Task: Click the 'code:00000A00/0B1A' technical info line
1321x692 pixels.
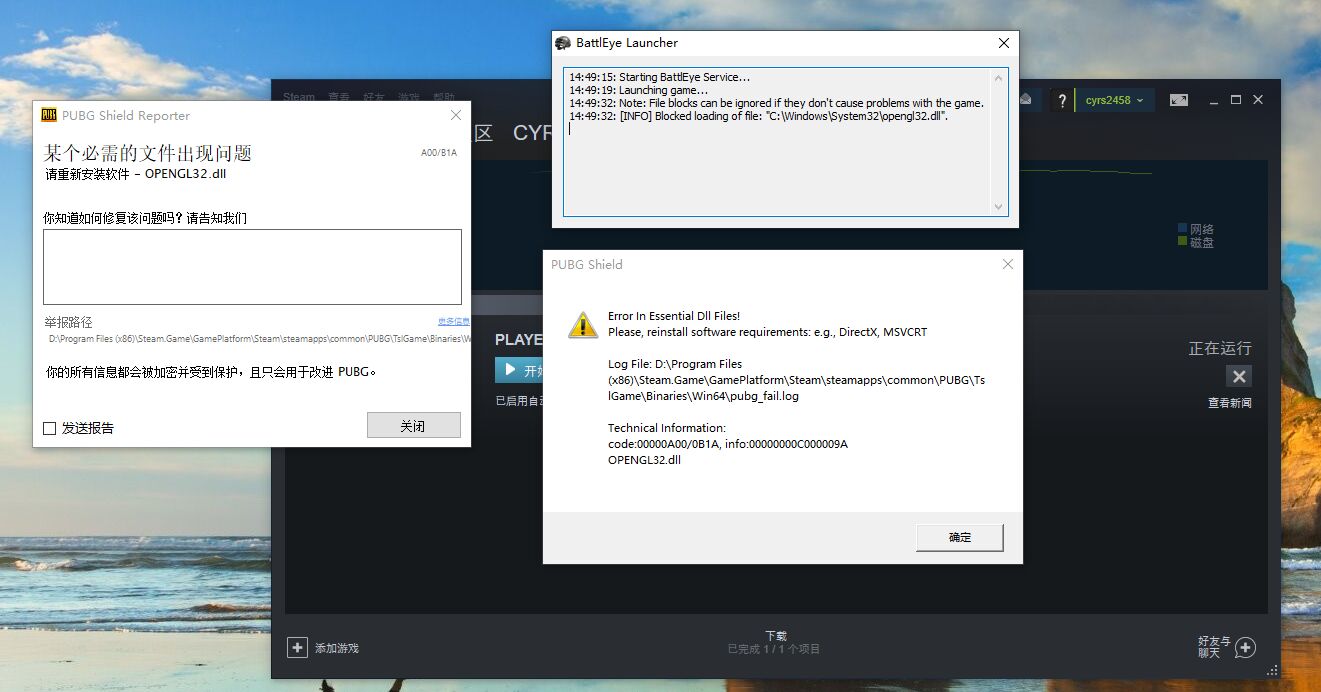Action: click(728, 444)
